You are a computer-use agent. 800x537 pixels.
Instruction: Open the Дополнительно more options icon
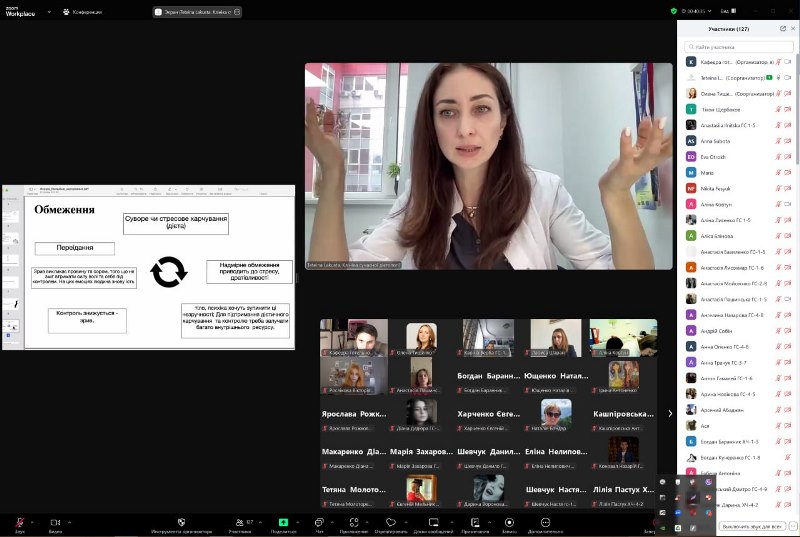545,522
